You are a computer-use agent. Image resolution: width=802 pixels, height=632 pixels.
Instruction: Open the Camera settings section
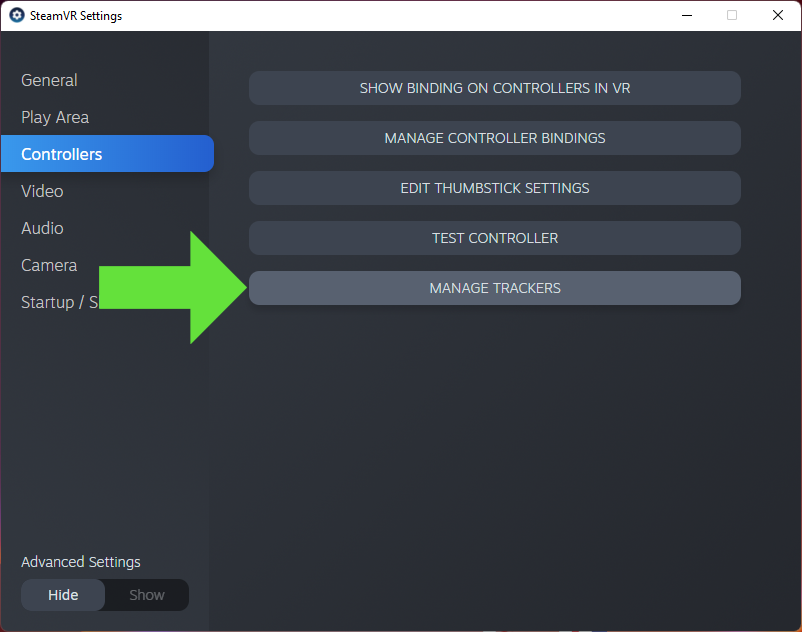[x=48, y=265]
